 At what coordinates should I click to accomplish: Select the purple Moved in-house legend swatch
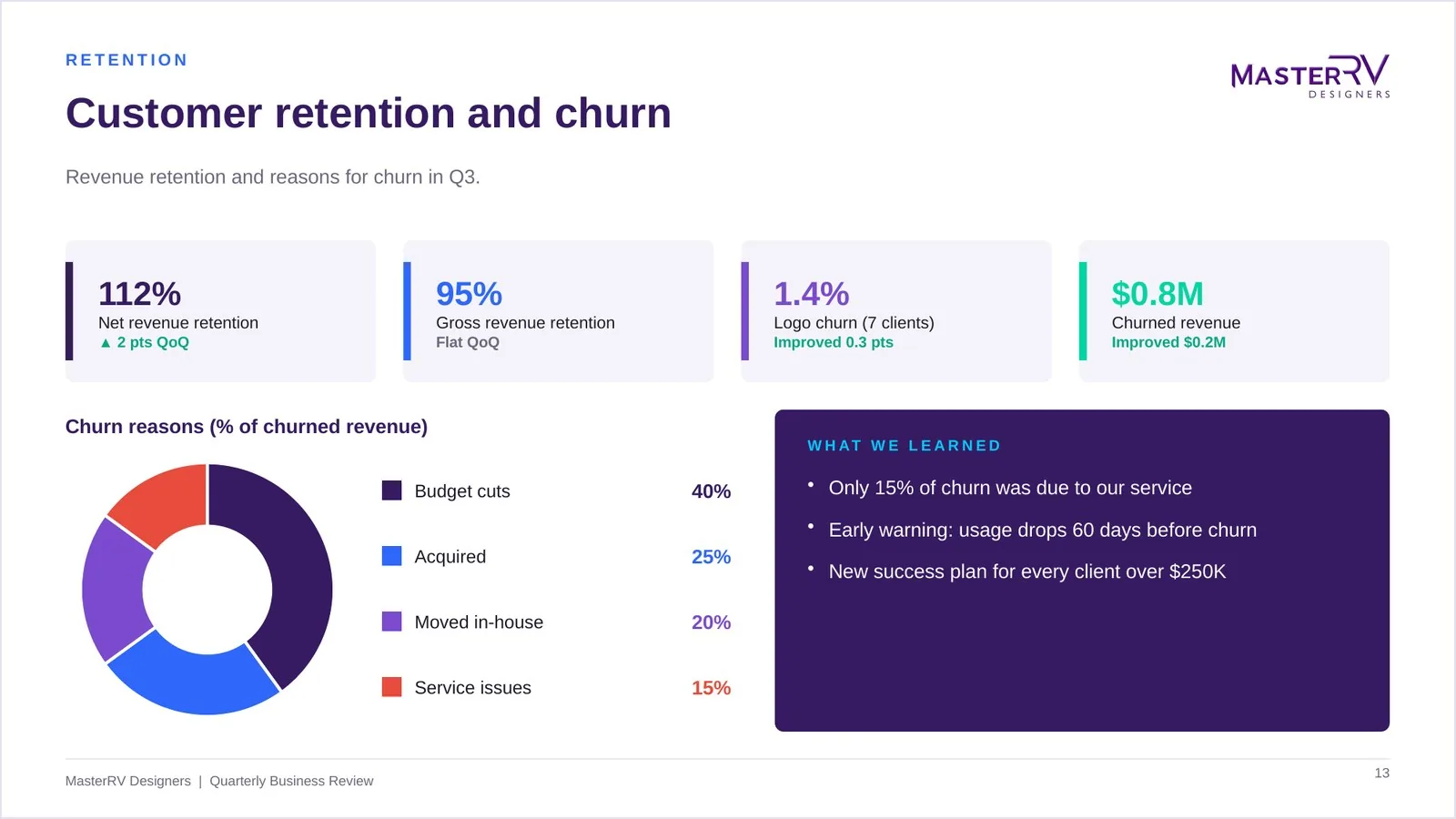(x=392, y=622)
